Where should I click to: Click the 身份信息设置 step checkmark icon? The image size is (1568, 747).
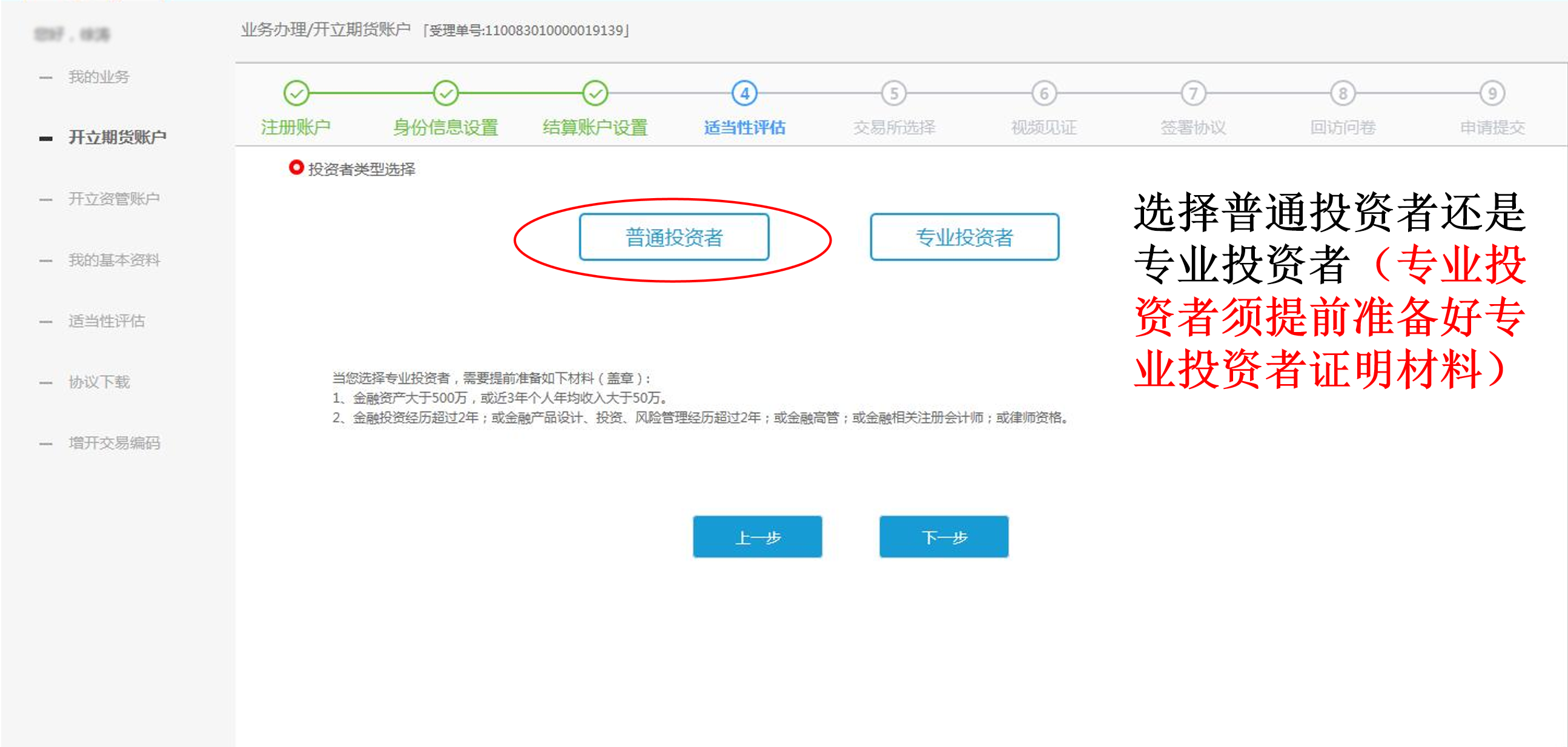[446, 93]
